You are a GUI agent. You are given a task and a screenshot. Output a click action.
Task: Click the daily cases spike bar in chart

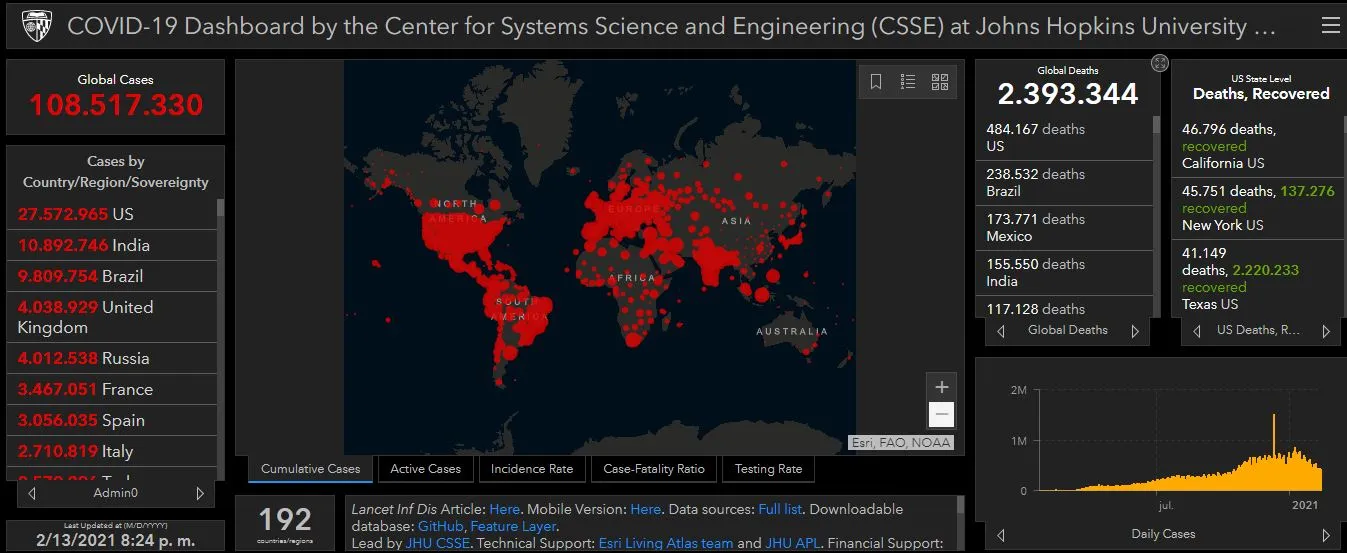coord(1274,450)
